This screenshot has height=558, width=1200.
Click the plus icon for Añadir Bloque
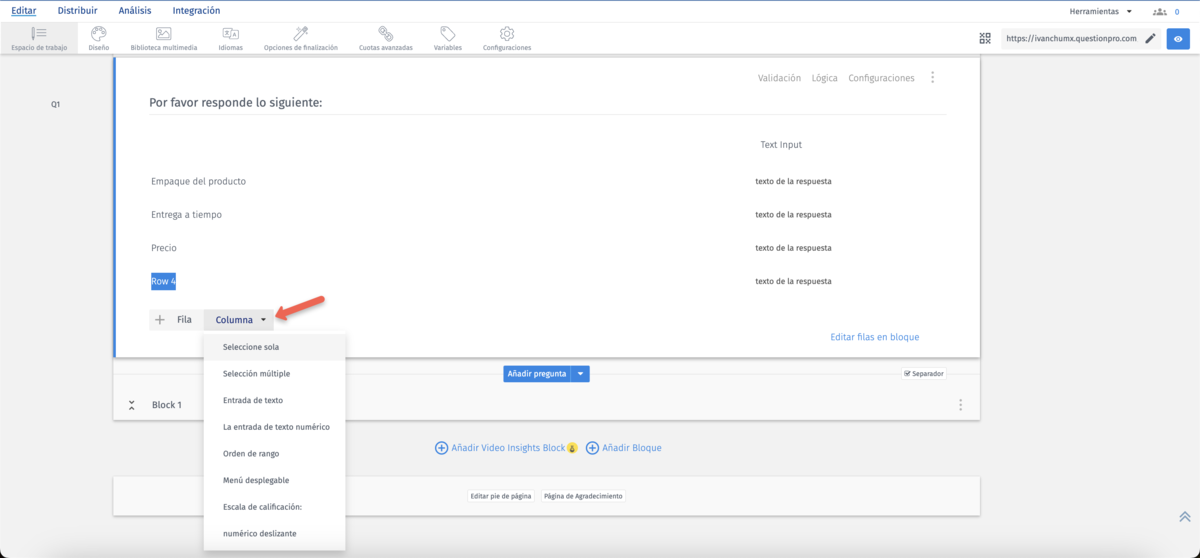pos(592,448)
